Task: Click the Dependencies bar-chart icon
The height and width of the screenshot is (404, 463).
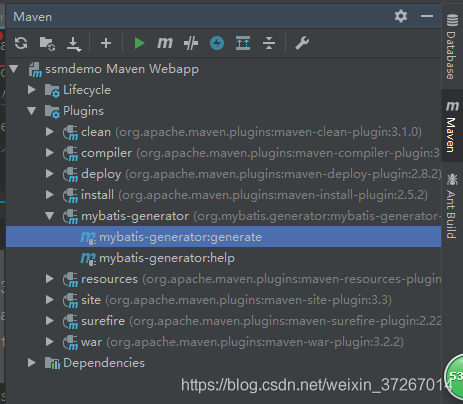Action: pos(52,363)
